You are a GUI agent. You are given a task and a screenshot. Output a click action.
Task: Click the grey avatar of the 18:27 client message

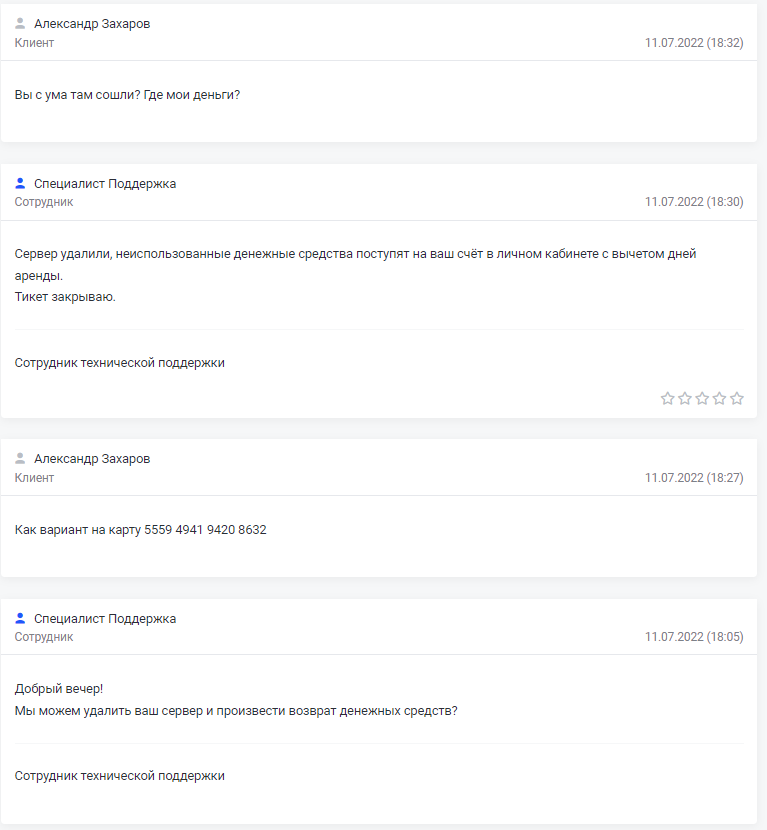[20, 458]
